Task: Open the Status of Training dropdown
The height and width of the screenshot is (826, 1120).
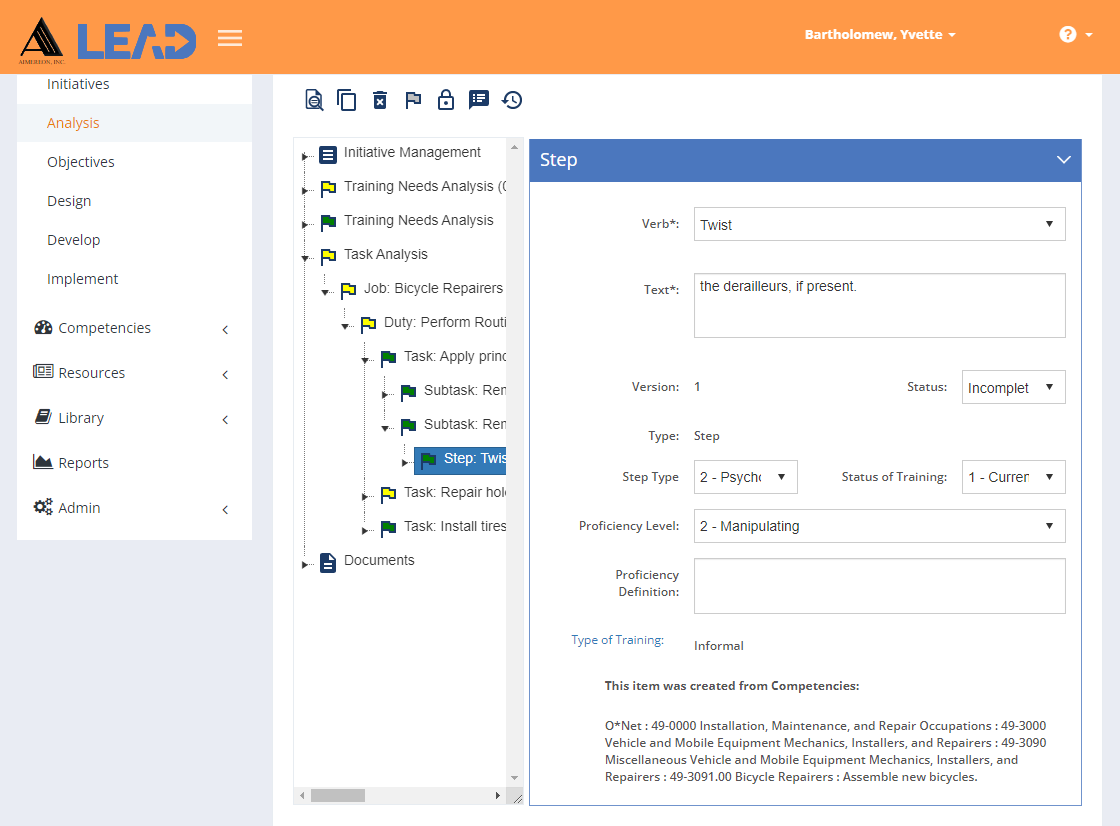Action: (1014, 477)
